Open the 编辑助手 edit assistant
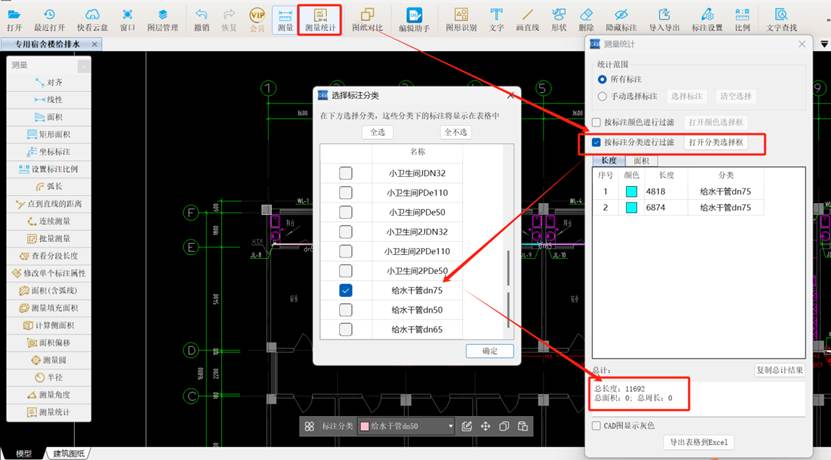 pyautogui.click(x=414, y=20)
